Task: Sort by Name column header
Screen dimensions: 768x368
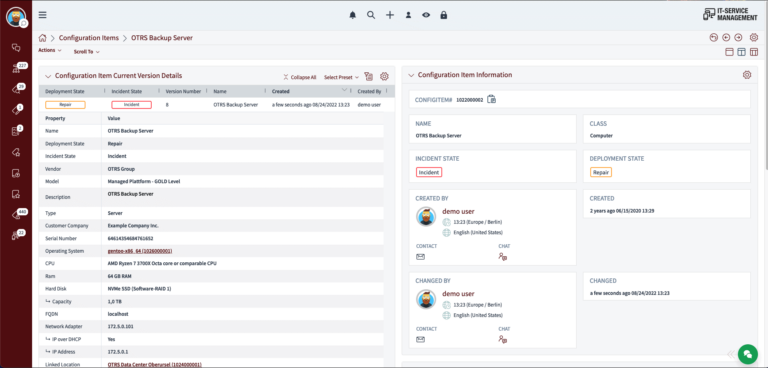Action: click(x=220, y=91)
